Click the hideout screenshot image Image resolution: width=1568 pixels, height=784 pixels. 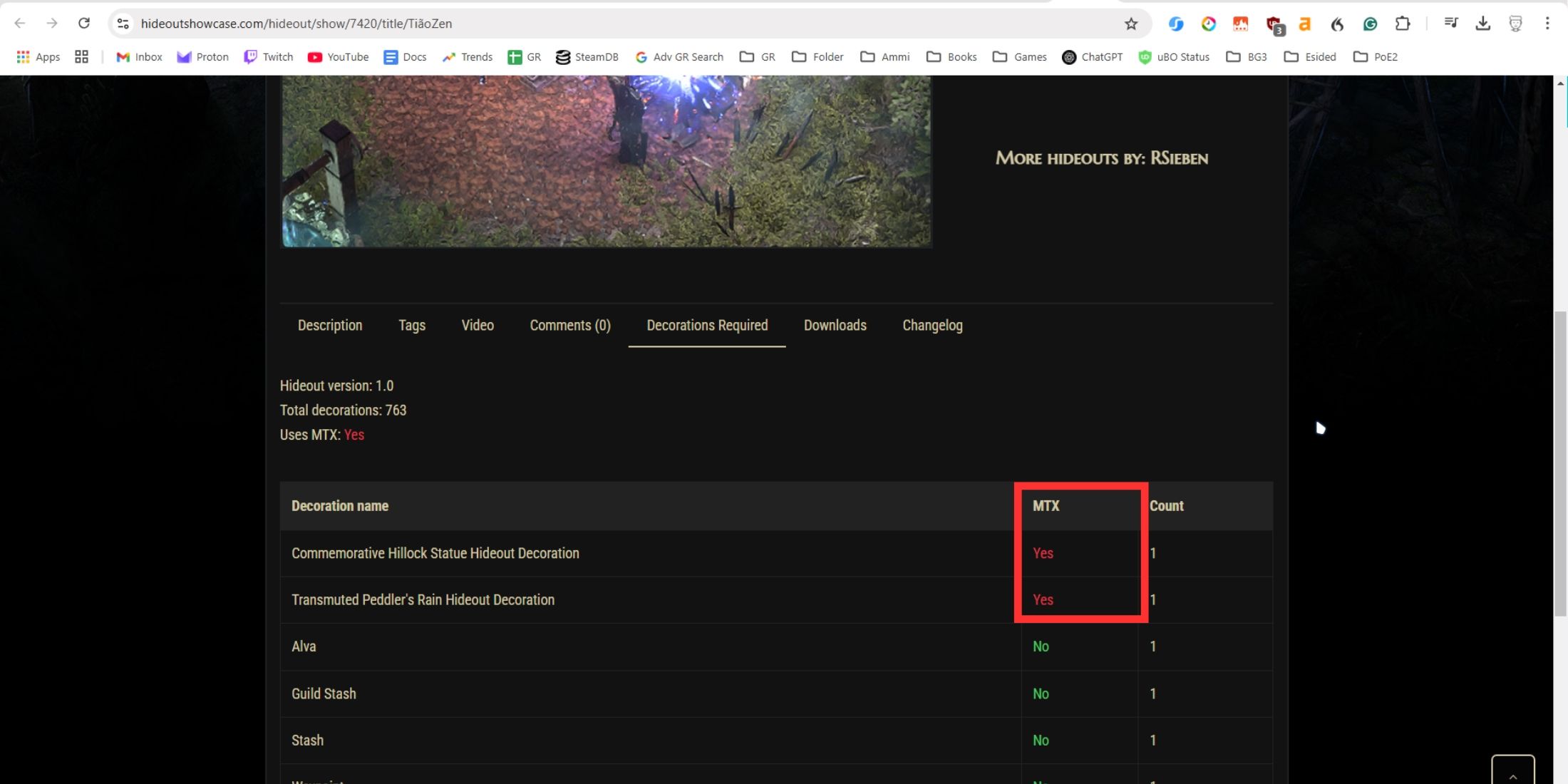[607, 162]
